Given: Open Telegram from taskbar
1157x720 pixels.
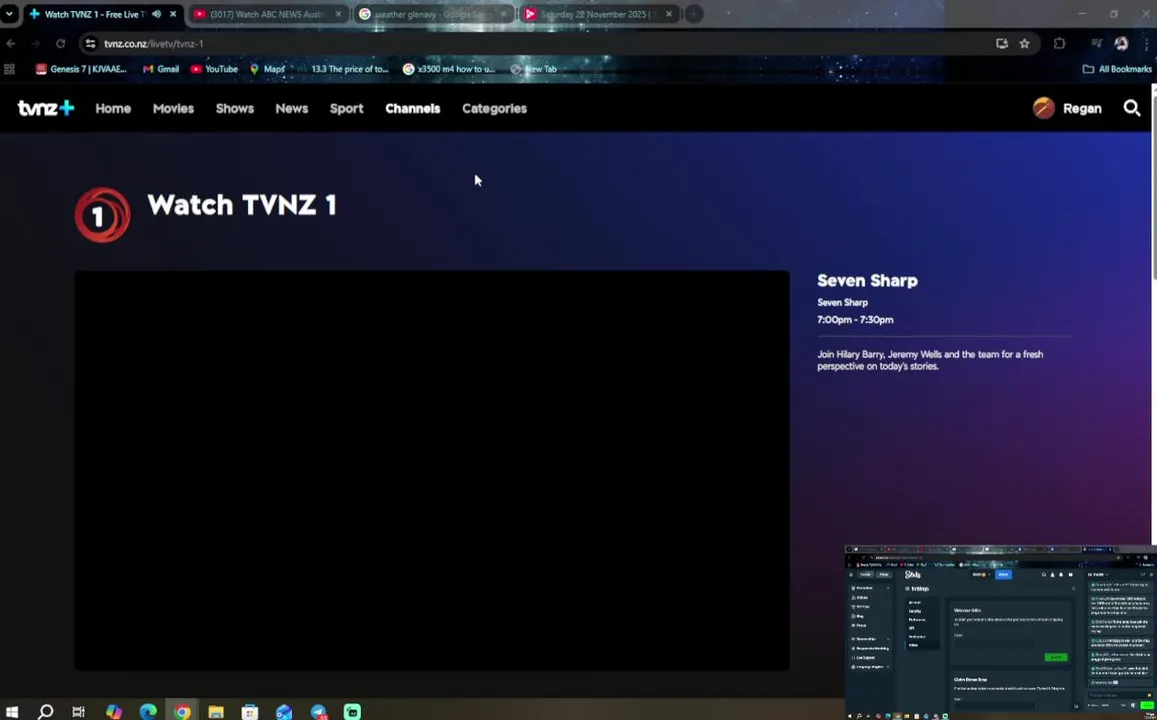Looking at the screenshot, I should (x=319, y=712).
